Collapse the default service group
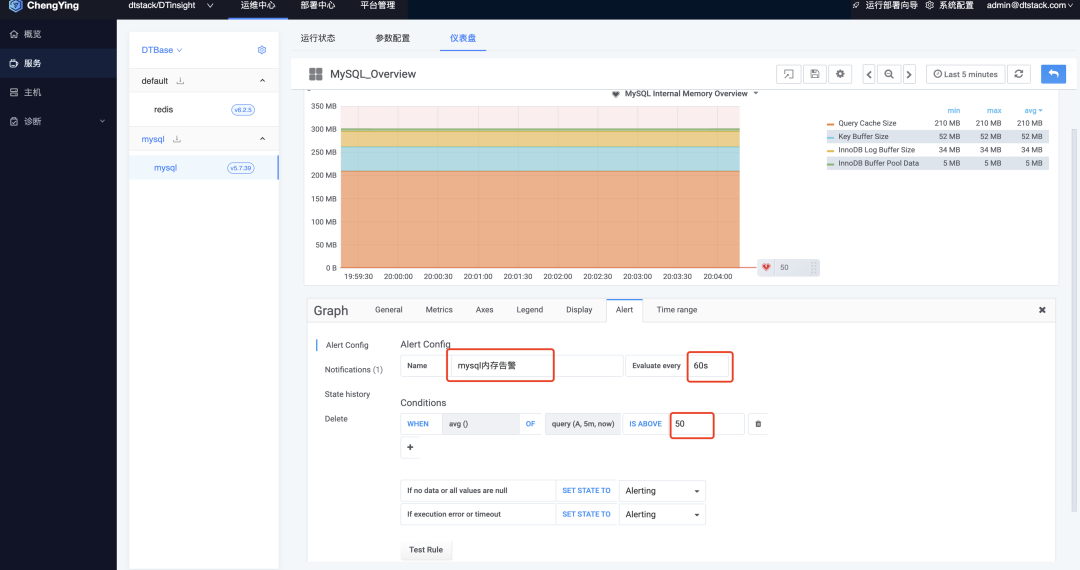Viewport: 1080px width, 570px height. 262,81
